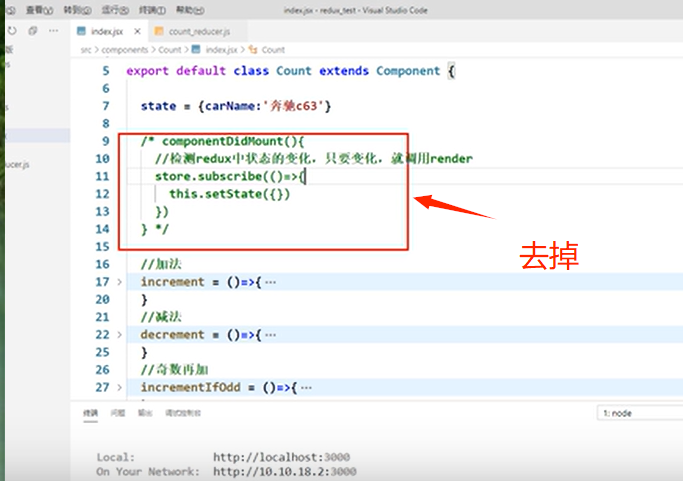Close the index.jsx editor tab

tap(137, 31)
